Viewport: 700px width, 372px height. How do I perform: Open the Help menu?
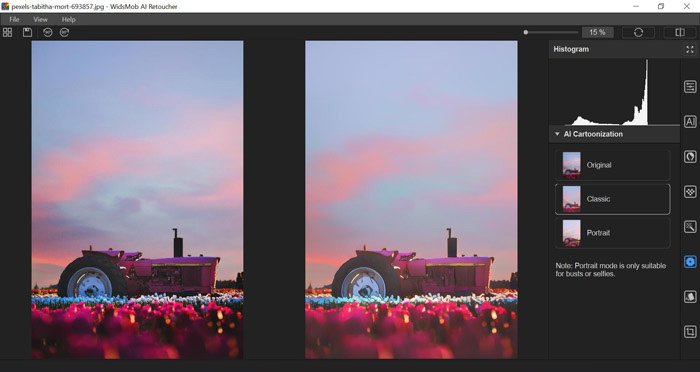click(68, 20)
